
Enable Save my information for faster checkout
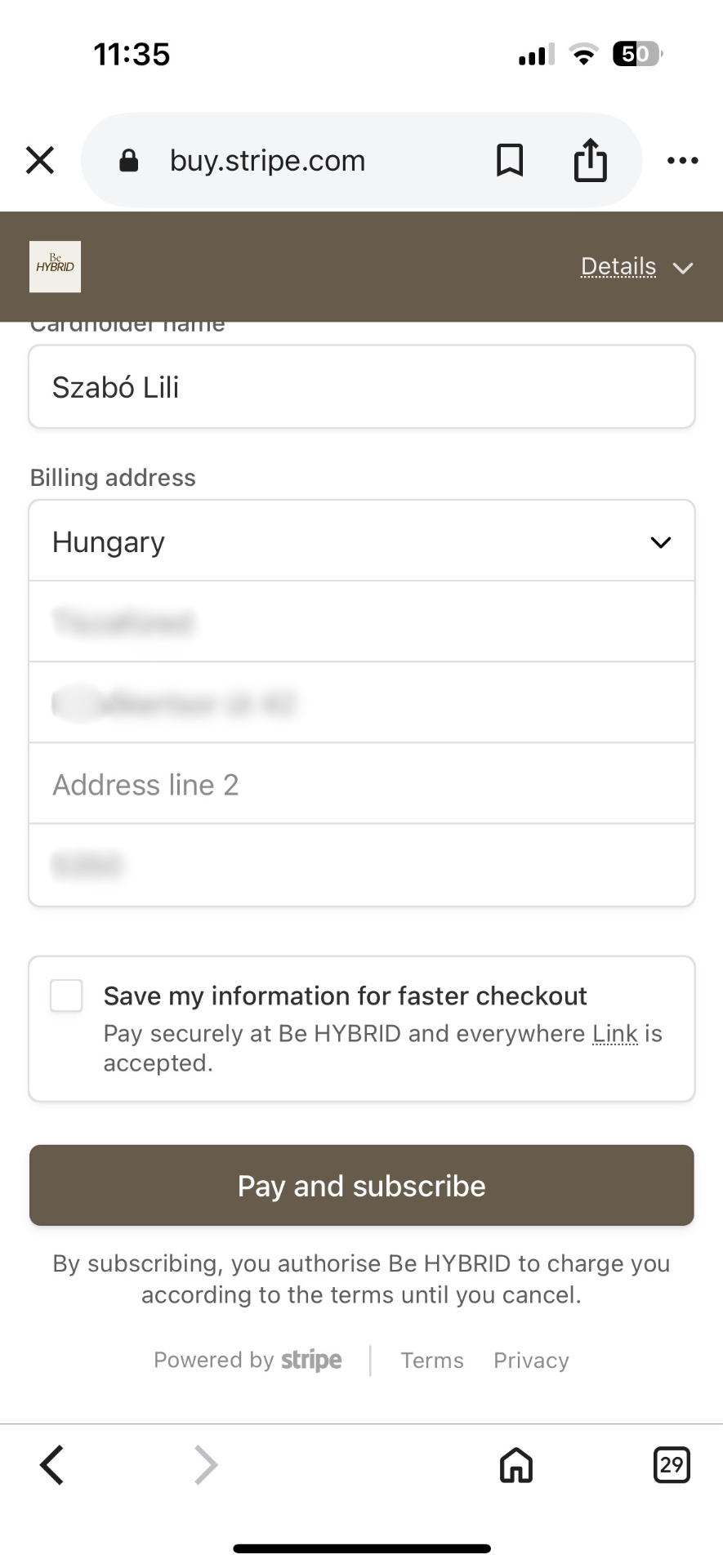coord(67,996)
